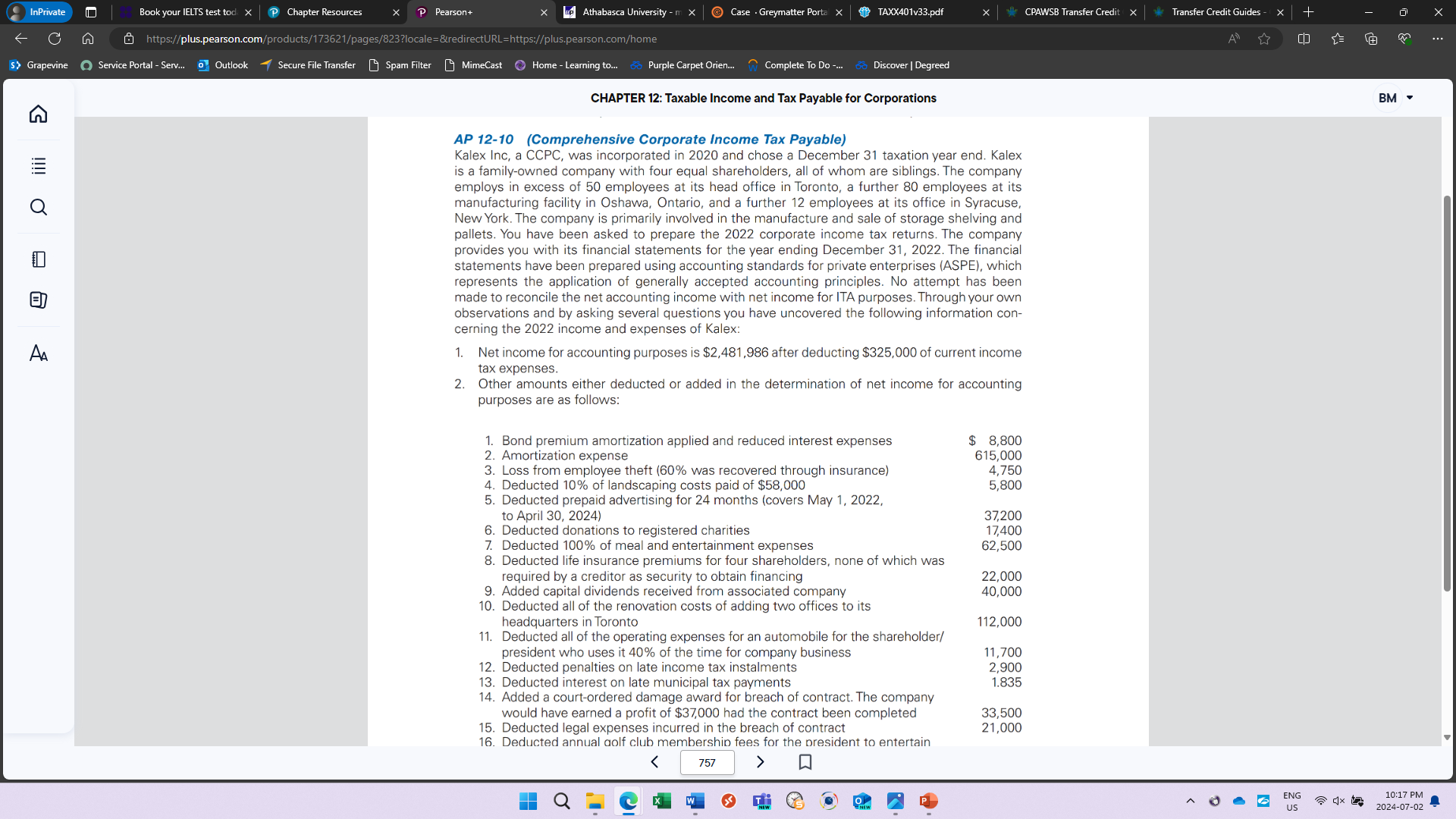Open the Notebook panel

point(38,259)
